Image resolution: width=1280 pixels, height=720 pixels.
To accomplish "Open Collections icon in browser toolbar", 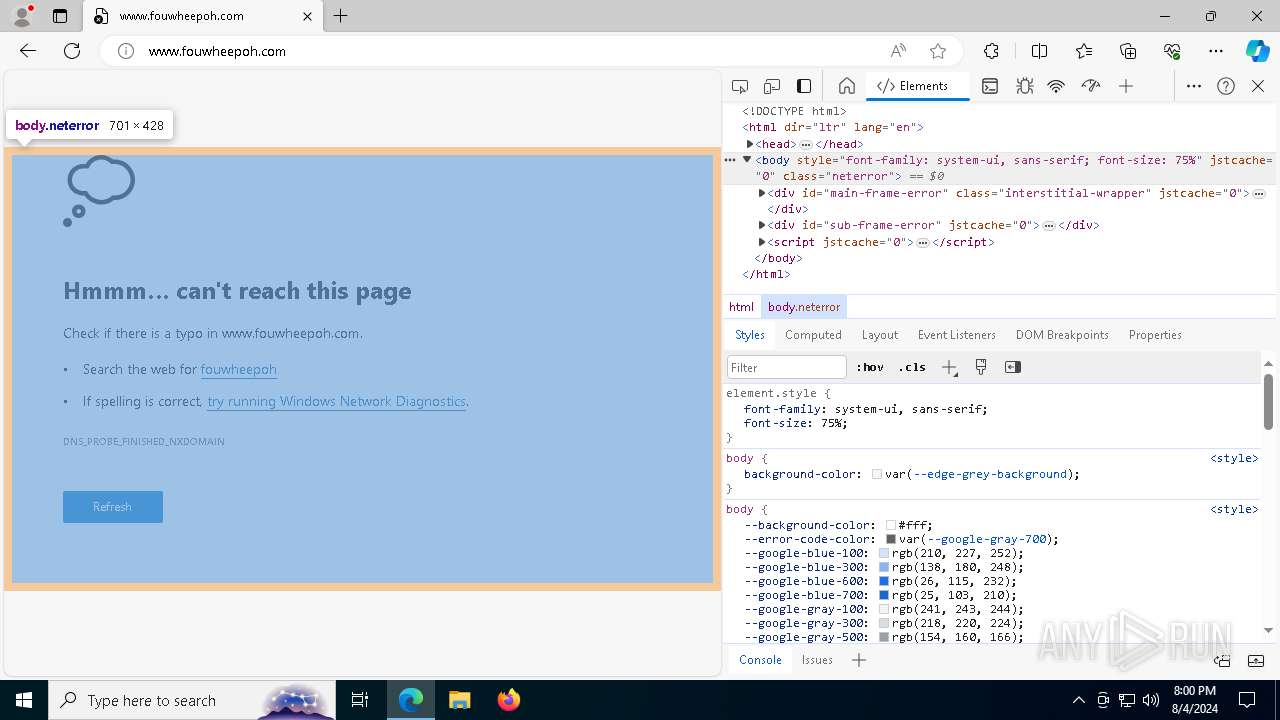I will click(1128, 51).
